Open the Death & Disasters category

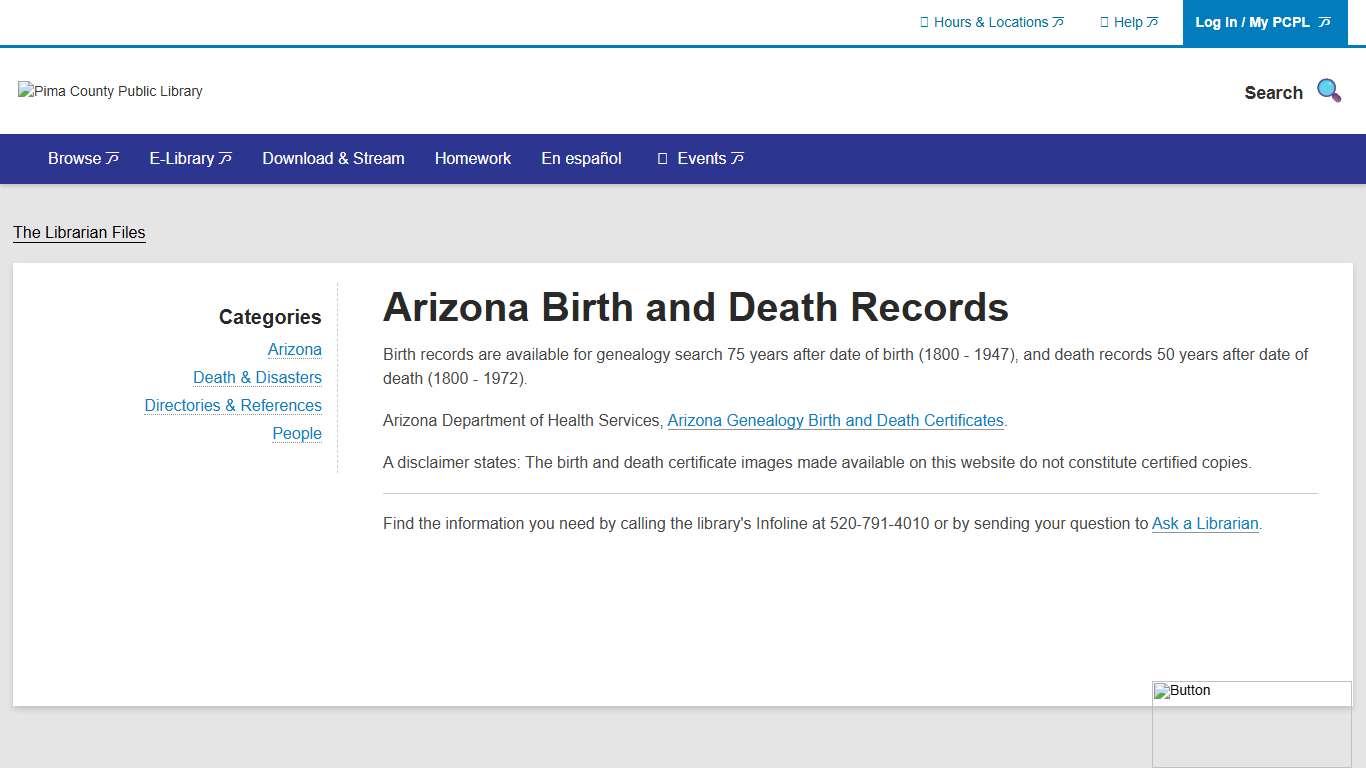(x=257, y=377)
